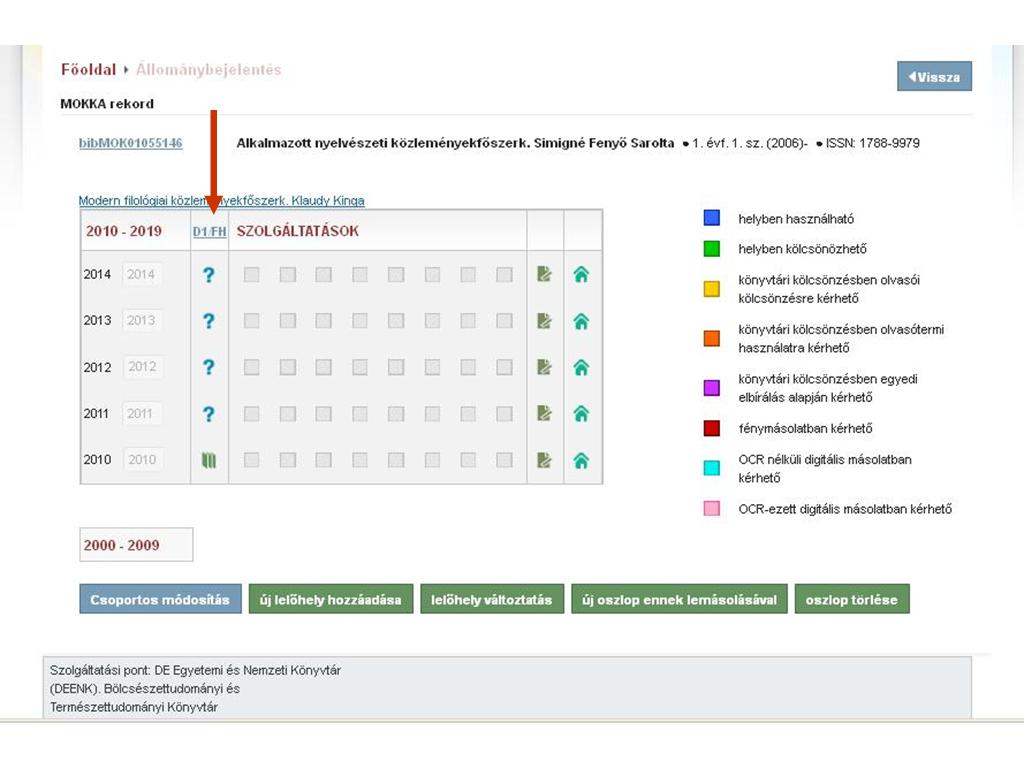Tick the first service checkbox for 2010

coord(252,460)
